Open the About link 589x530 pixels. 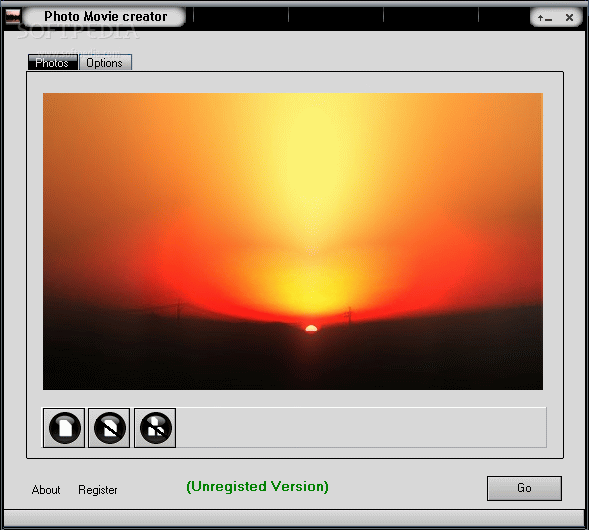(46, 490)
